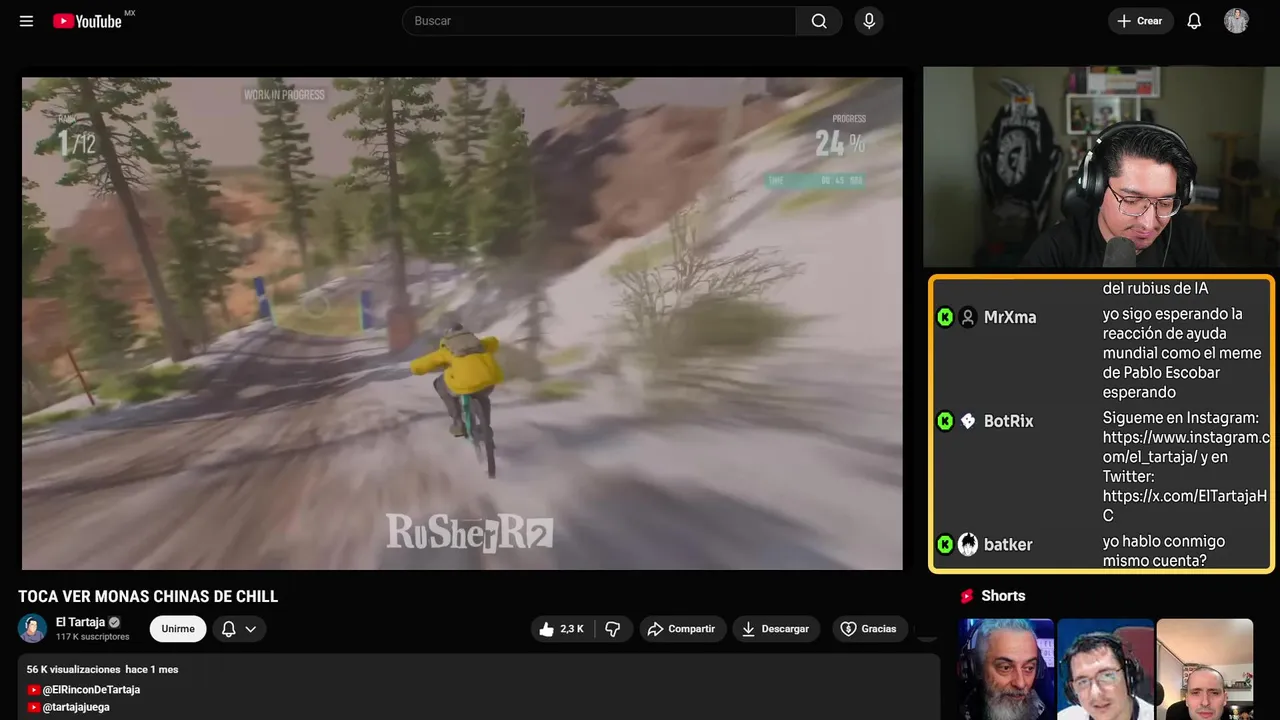
Task: Click the verified badge next to El Tartaja
Action: pyautogui.click(x=114, y=622)
